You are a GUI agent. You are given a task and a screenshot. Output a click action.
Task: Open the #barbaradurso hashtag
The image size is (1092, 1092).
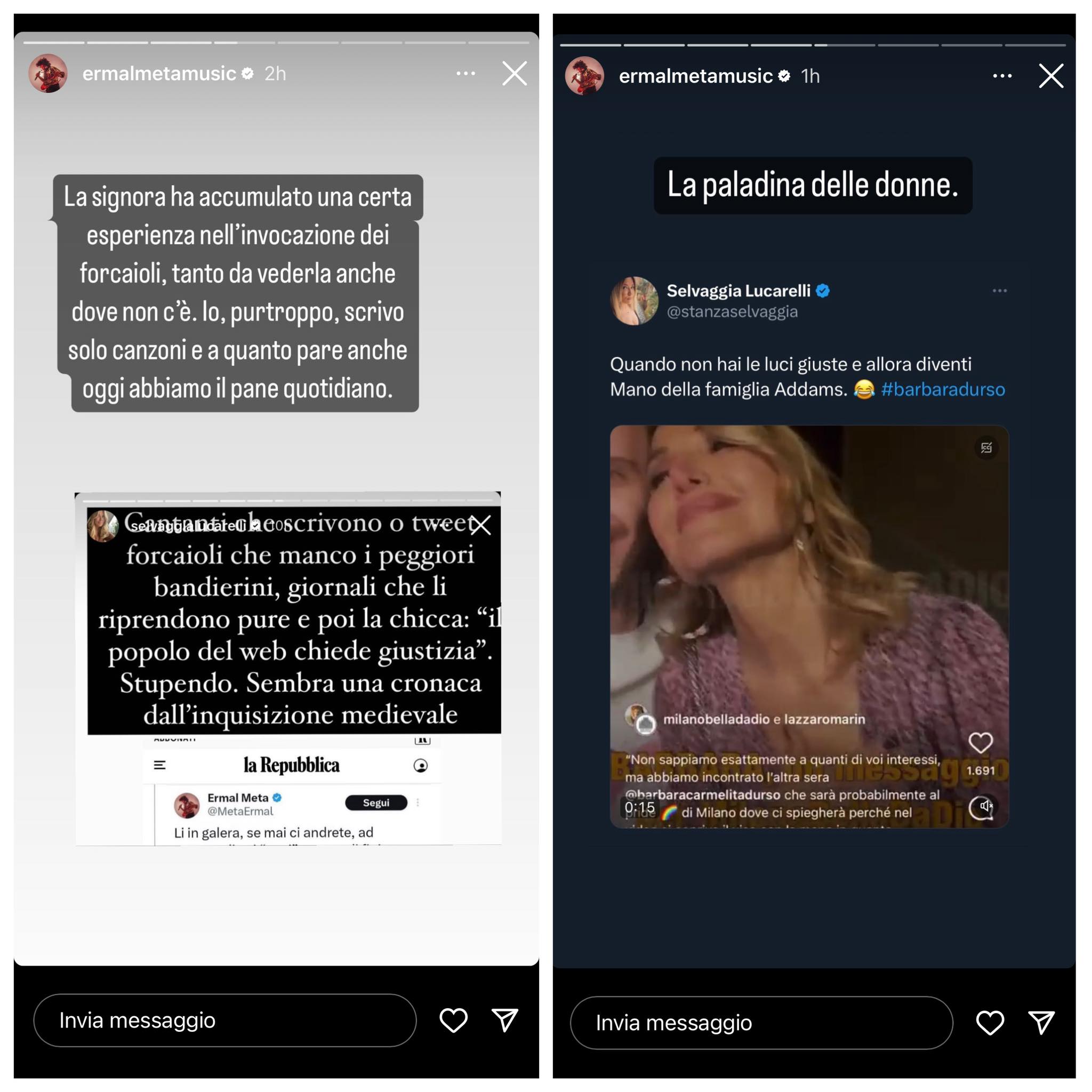pos(943,389)
